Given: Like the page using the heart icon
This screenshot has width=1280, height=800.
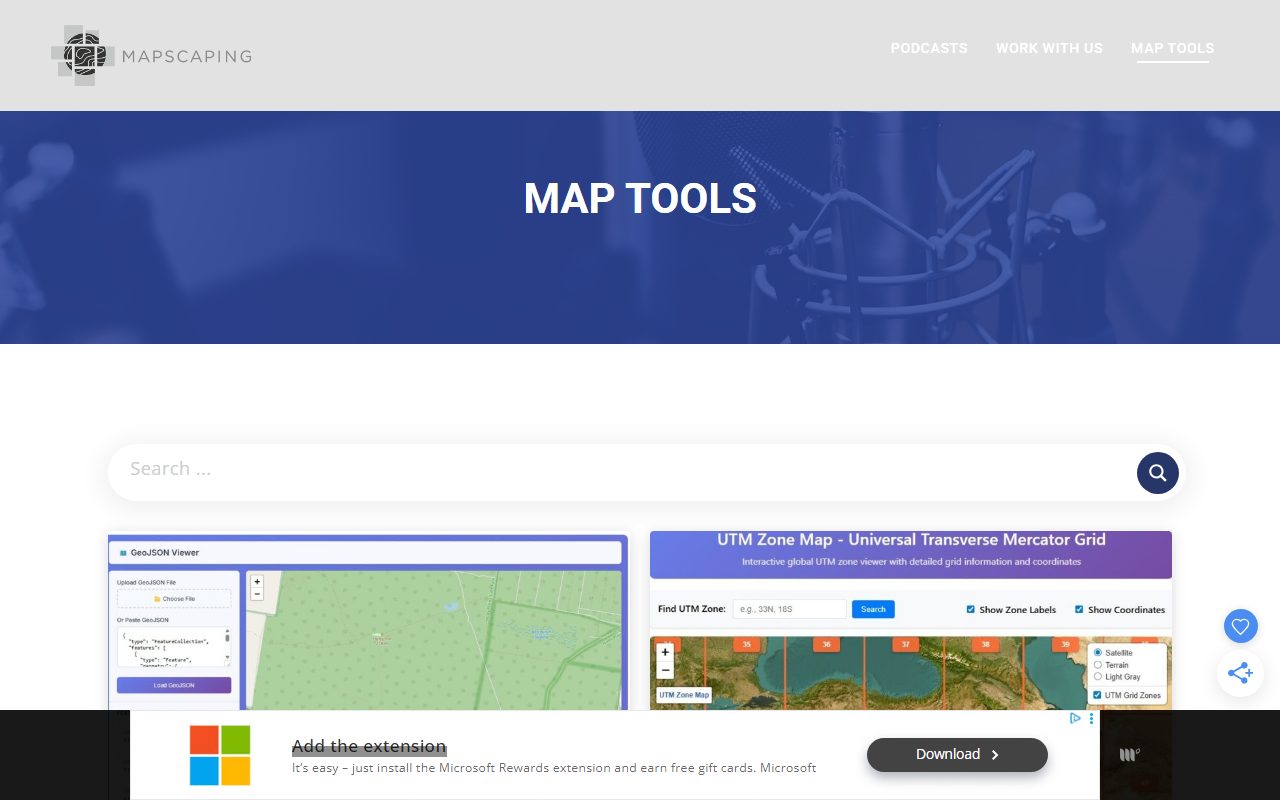Looking at the screenshot, I should click(1240, 626).
